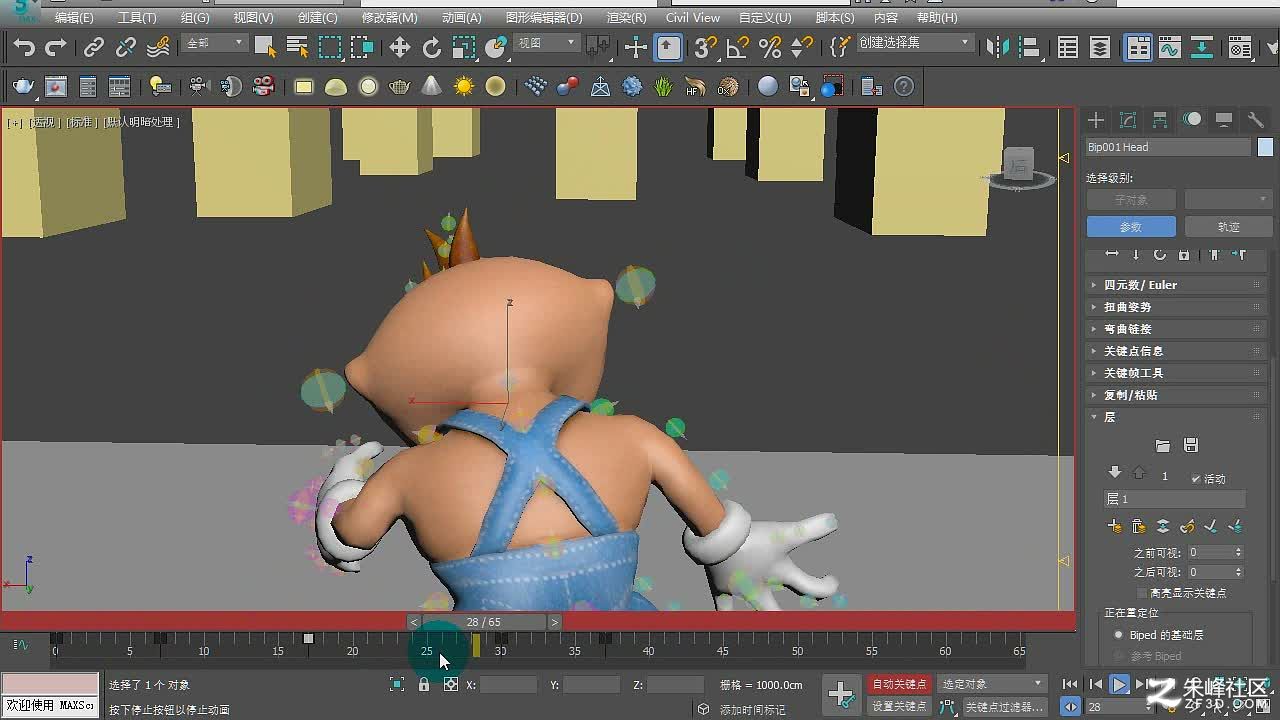
Task: Expand the 扭曲姿势 rollout
Action: coord(1176,307)
